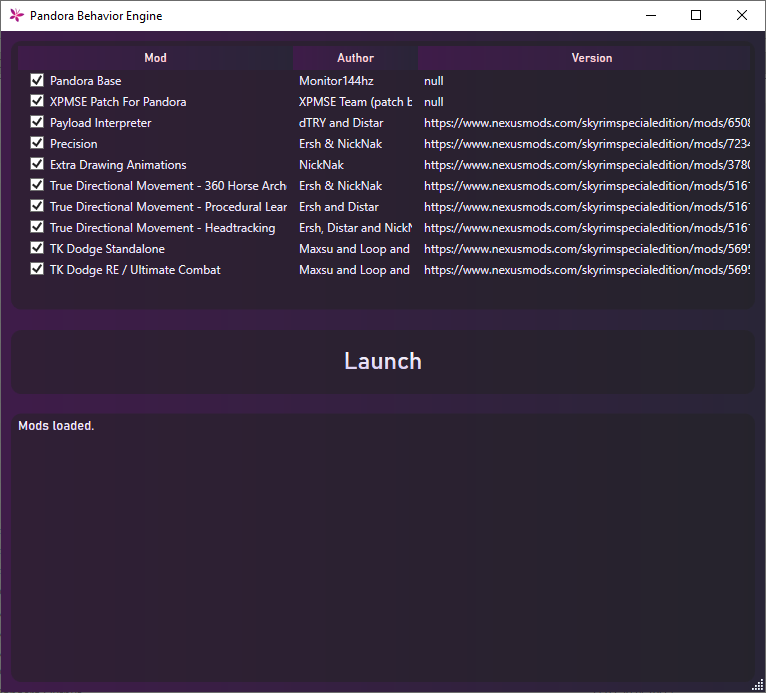Select True Directional Movement Headtracking name

[x=162, y=228]
